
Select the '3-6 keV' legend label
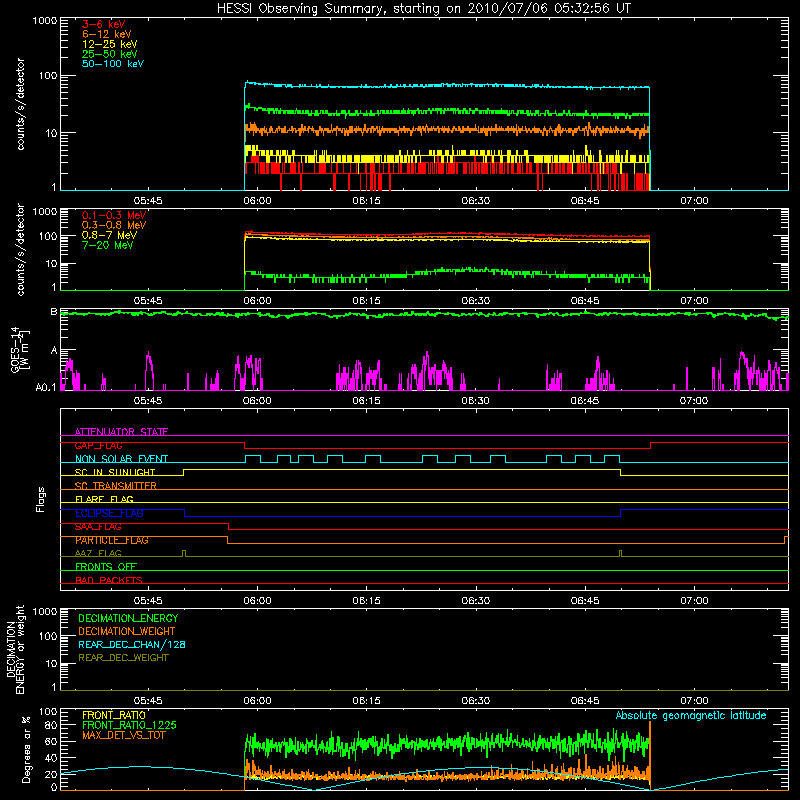pyautogui.click(x=104, y=24)
